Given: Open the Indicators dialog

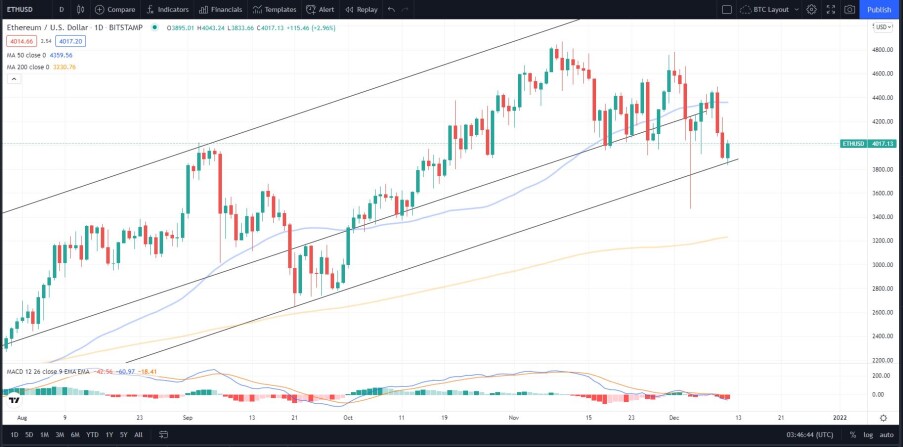Looking at the screenshot, I should coord(168,9).
